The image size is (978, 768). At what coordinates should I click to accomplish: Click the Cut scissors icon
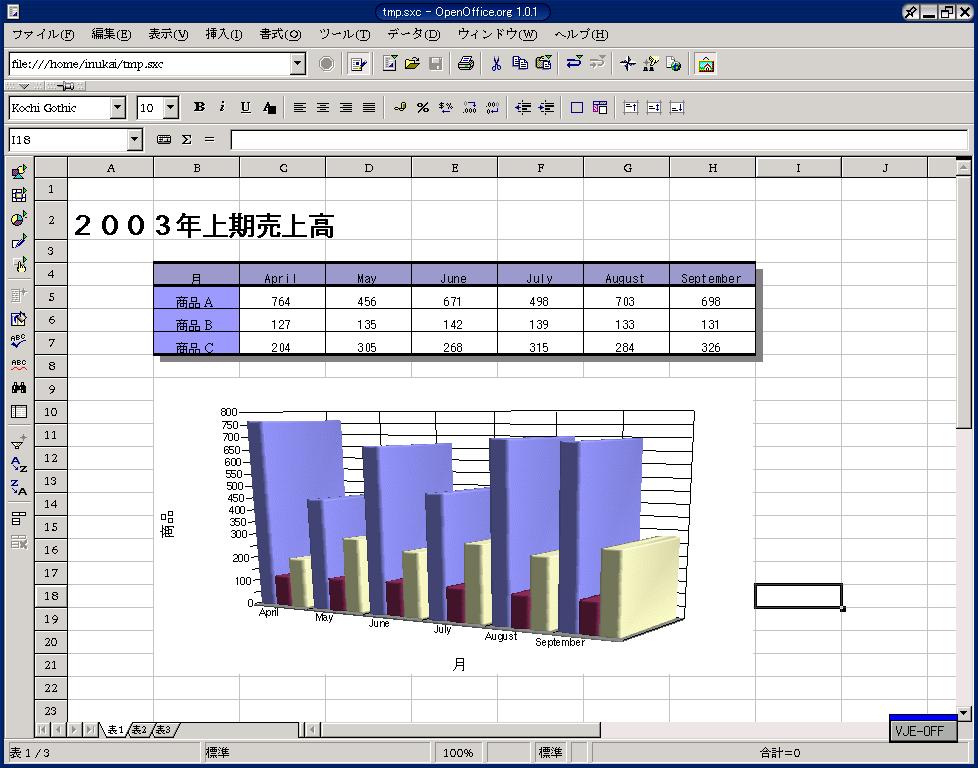point(495,64)
